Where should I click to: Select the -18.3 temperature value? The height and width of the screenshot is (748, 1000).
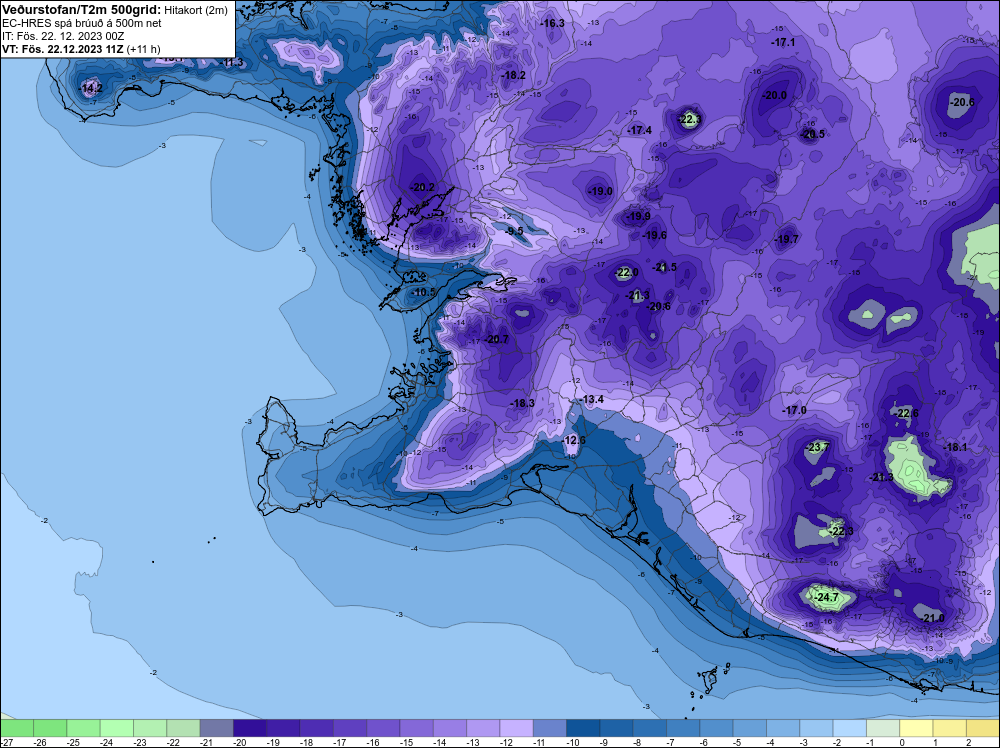[523, 403]
